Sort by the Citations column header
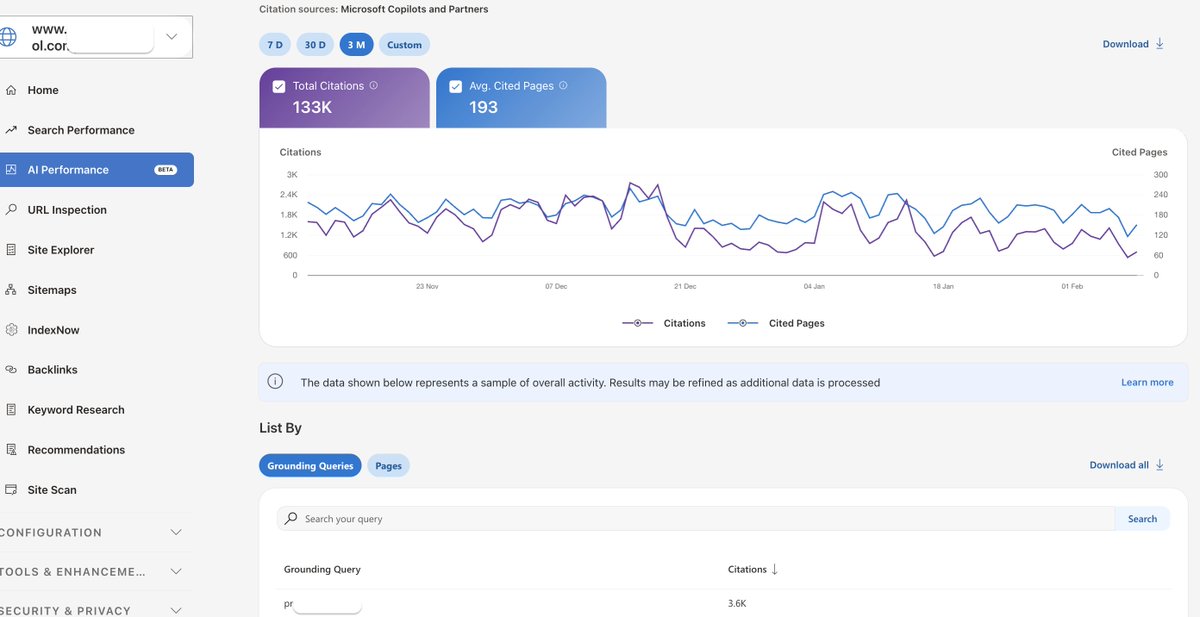The image size is (1200, 617). click(x=747, y=569)
